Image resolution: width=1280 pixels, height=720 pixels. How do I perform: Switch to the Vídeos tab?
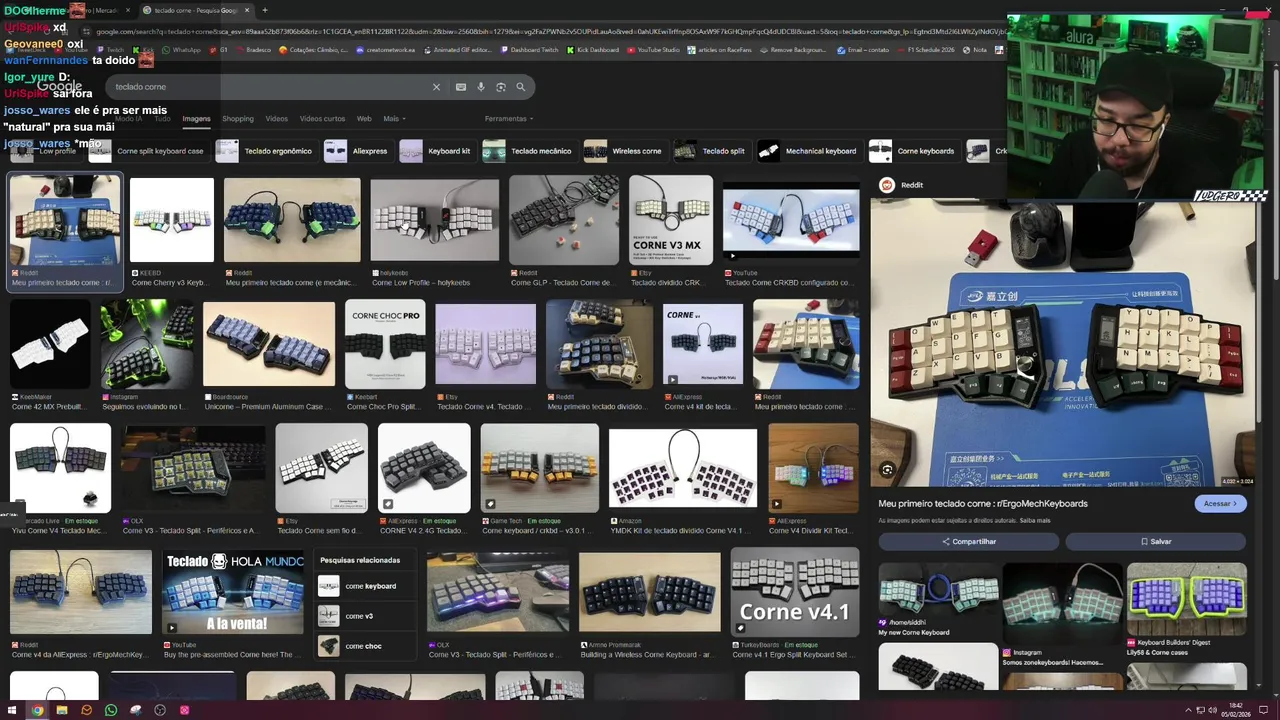(277, 119)
